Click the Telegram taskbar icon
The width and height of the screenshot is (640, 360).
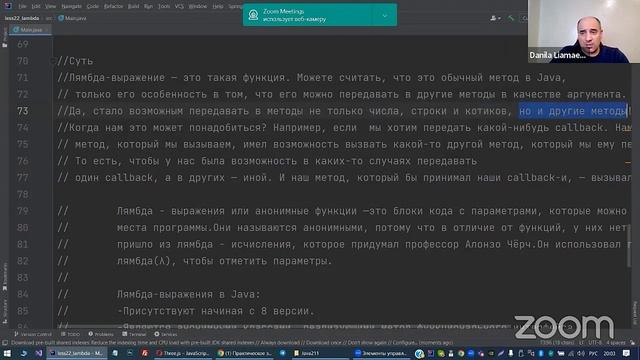pos(282,353)
